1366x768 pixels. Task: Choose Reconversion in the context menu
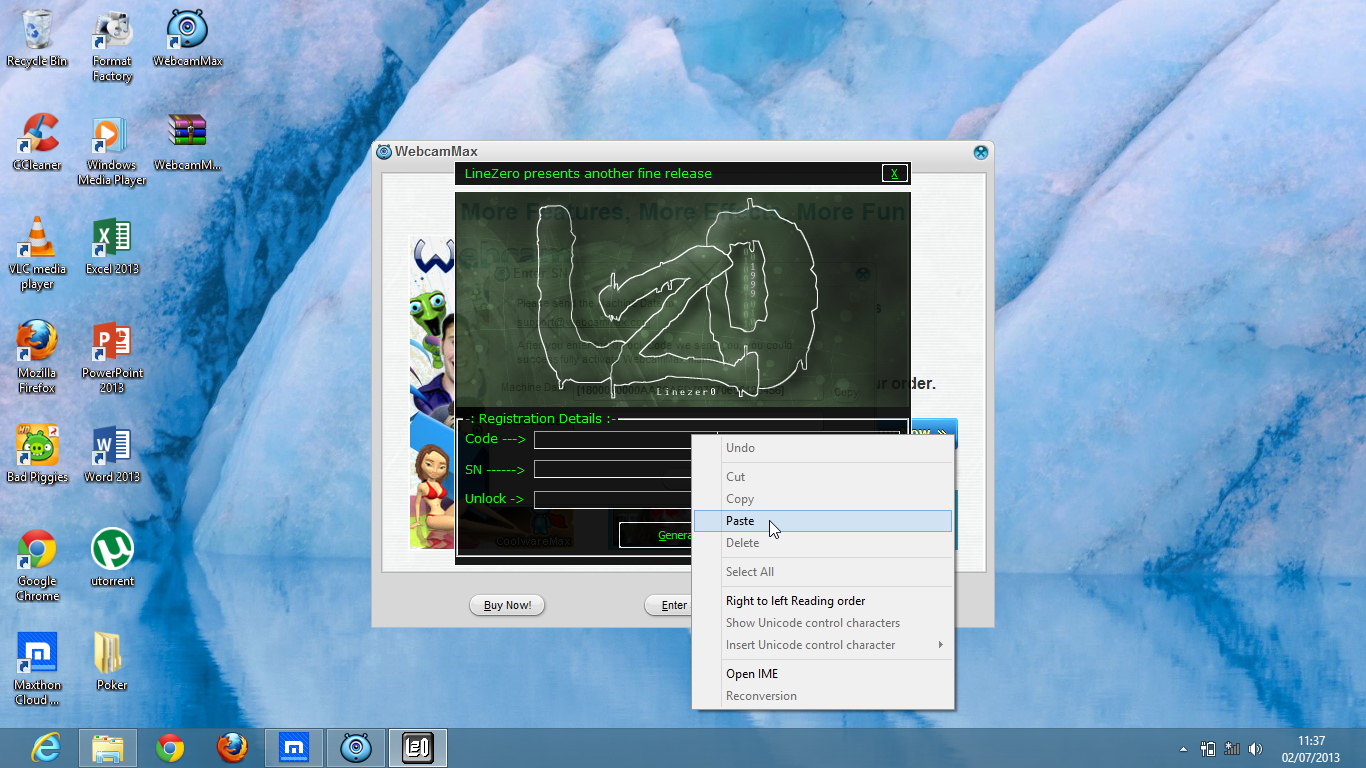click(x=823, y=696)
